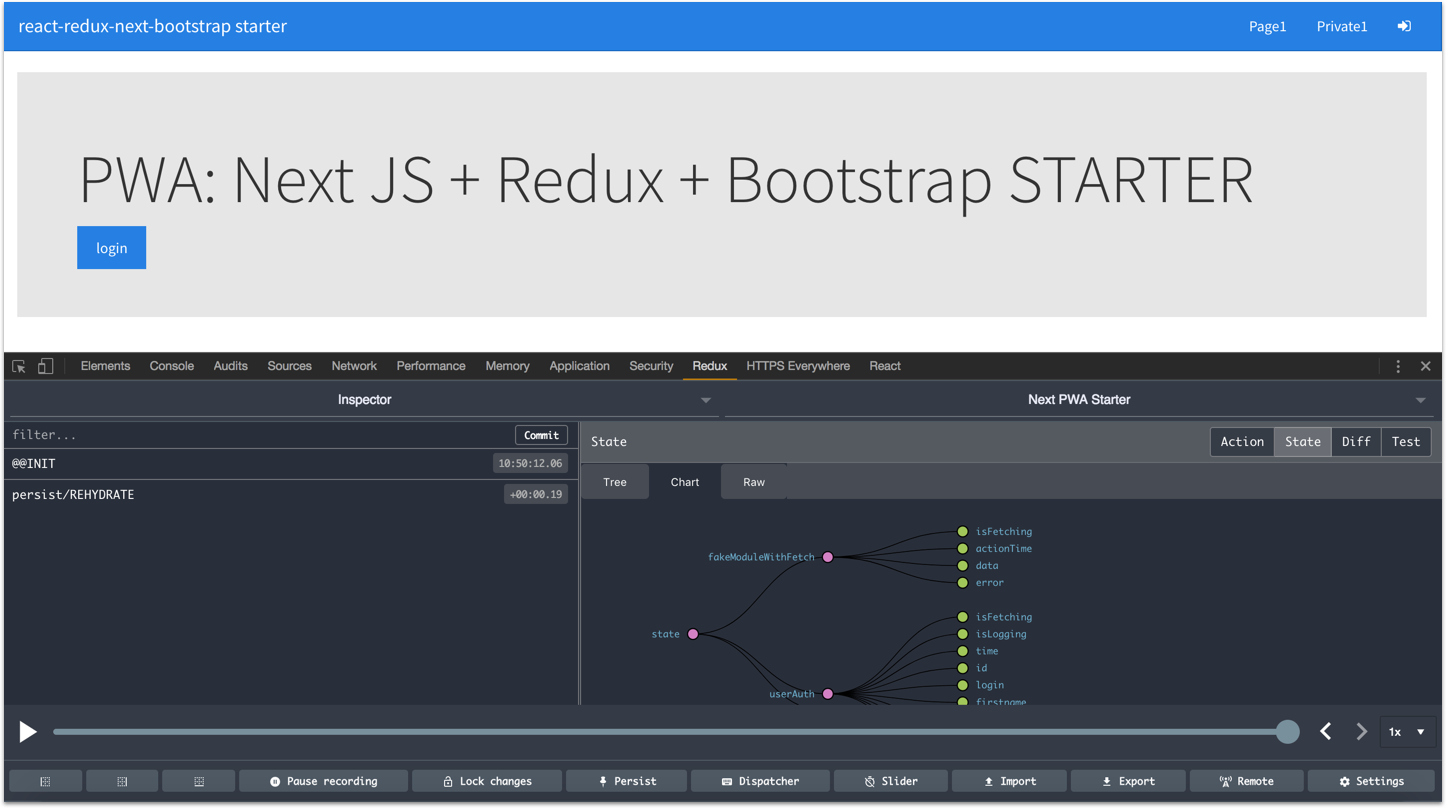Toggle the Slider visibility button
Viewport: 1446px width, 808px height.
890,781
